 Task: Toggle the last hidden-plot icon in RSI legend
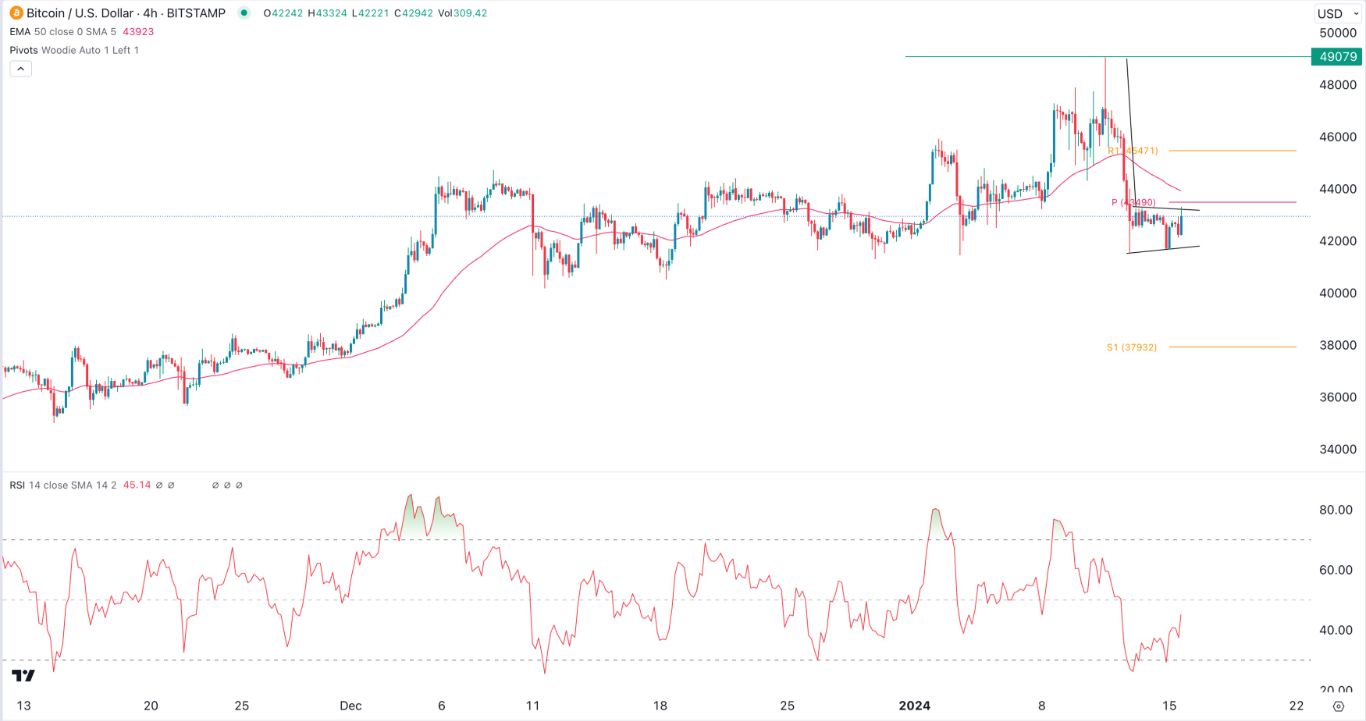[238, 485]
